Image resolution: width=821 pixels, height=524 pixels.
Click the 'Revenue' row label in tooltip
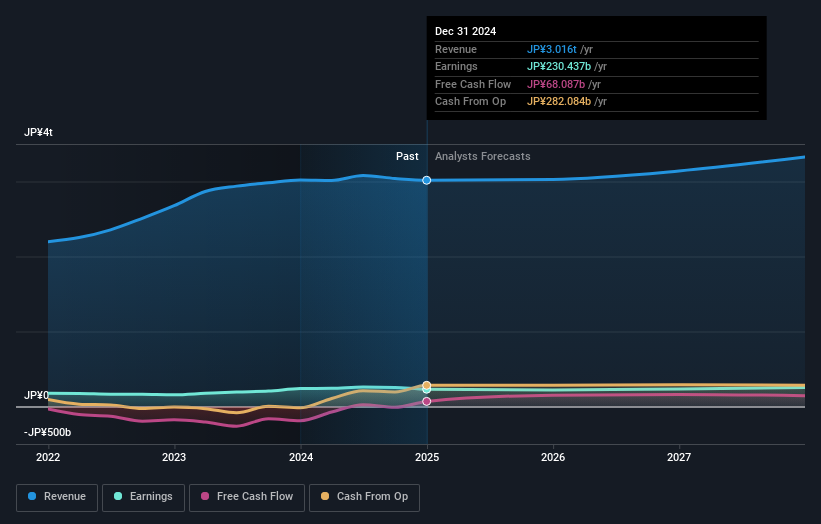point(456,50)
